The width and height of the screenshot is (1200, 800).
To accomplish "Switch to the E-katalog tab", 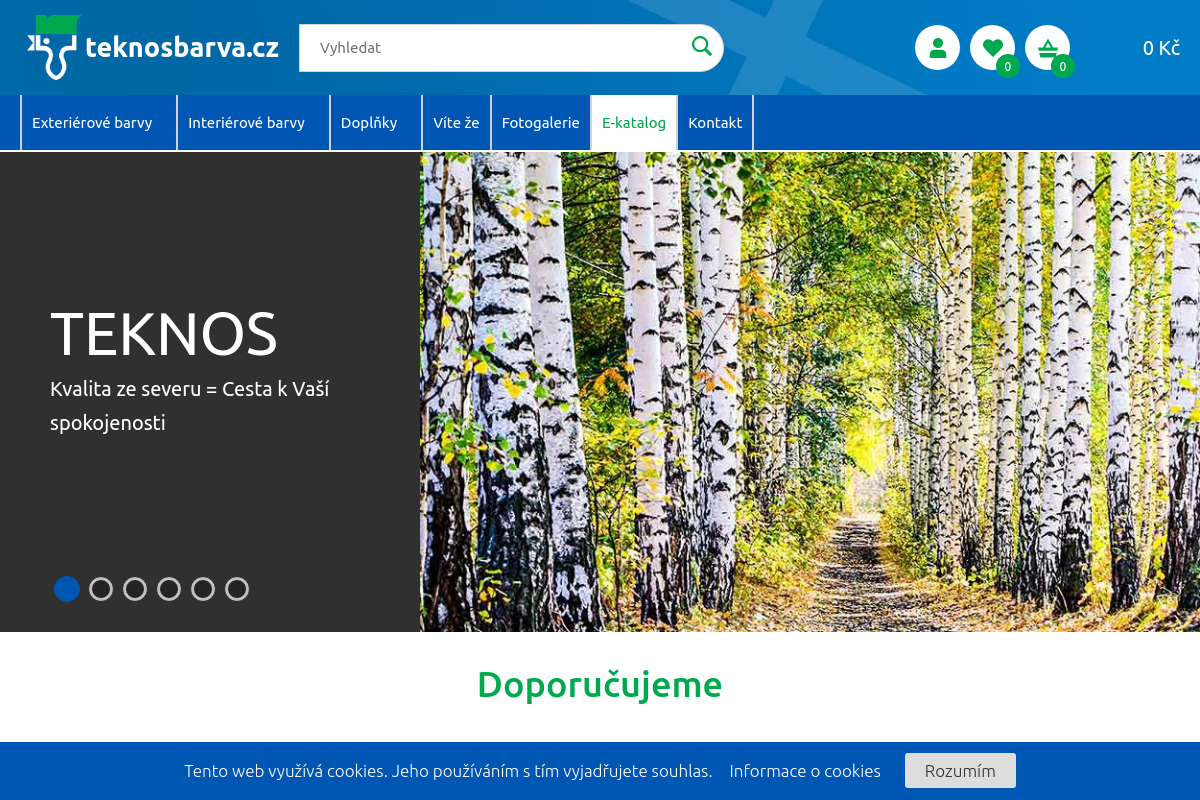I will click(x=633, y=122).
